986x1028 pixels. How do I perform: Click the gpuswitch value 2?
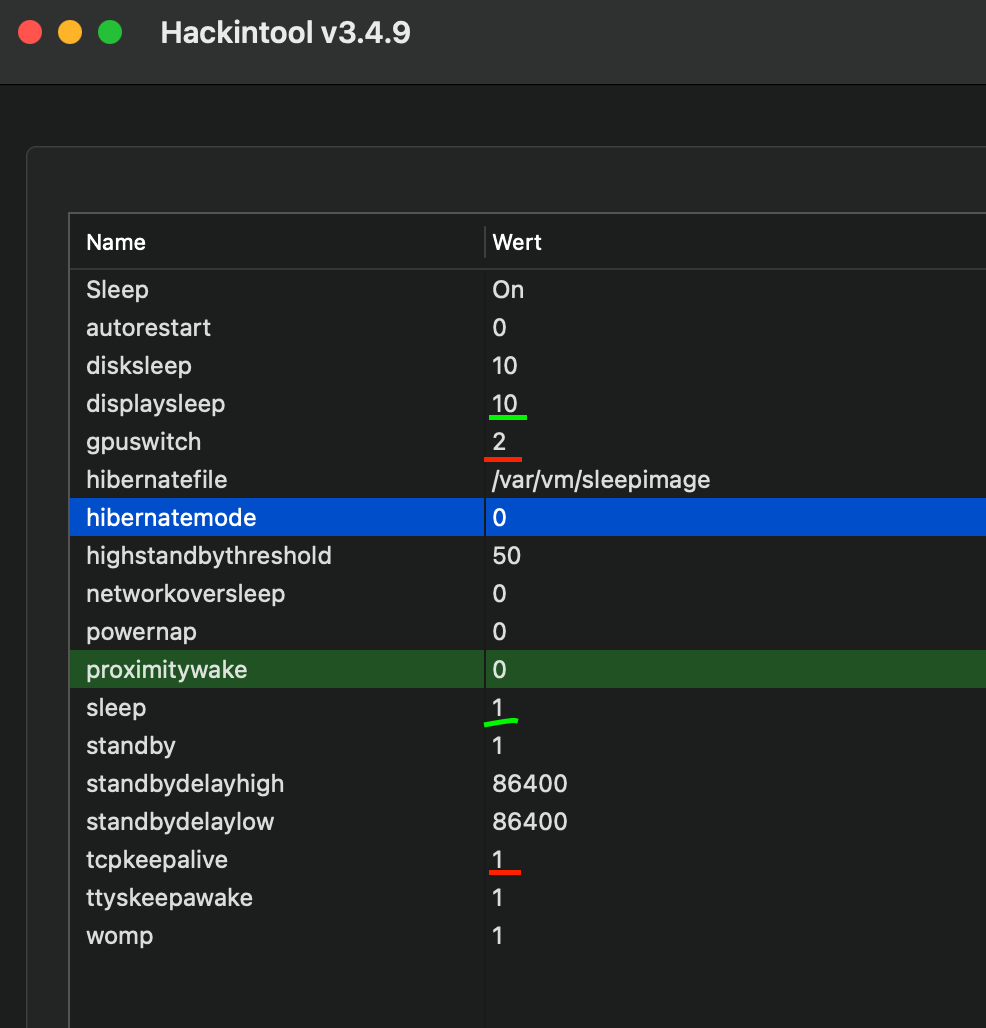pyautogui.click(x=500, y=442)
